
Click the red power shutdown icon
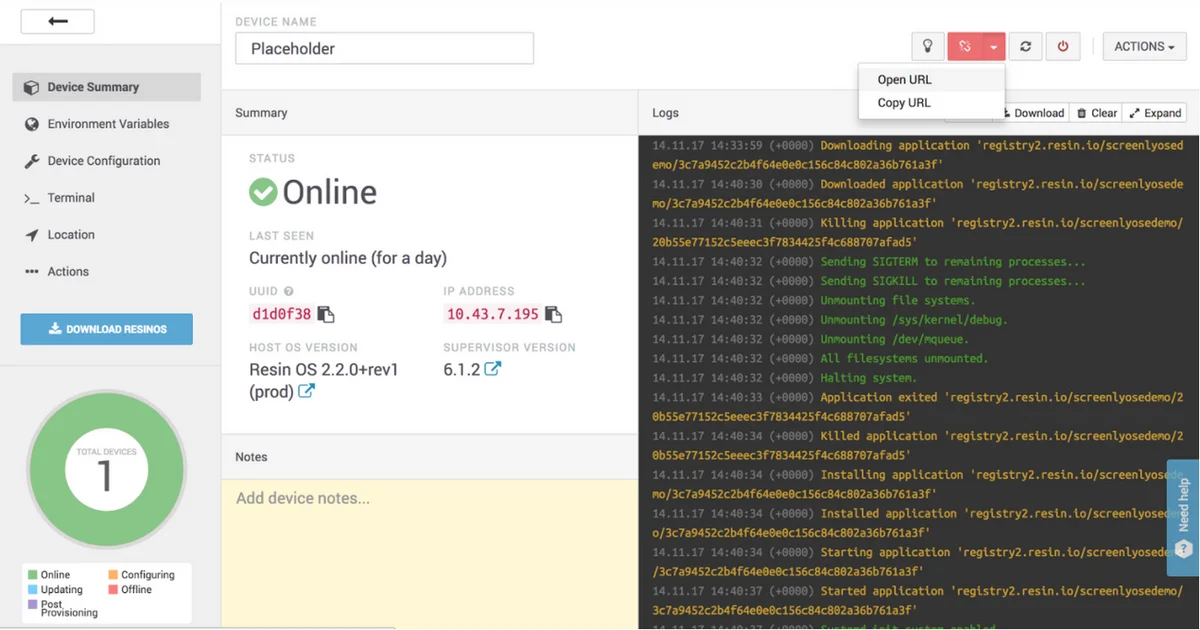tap(1062, 47)
